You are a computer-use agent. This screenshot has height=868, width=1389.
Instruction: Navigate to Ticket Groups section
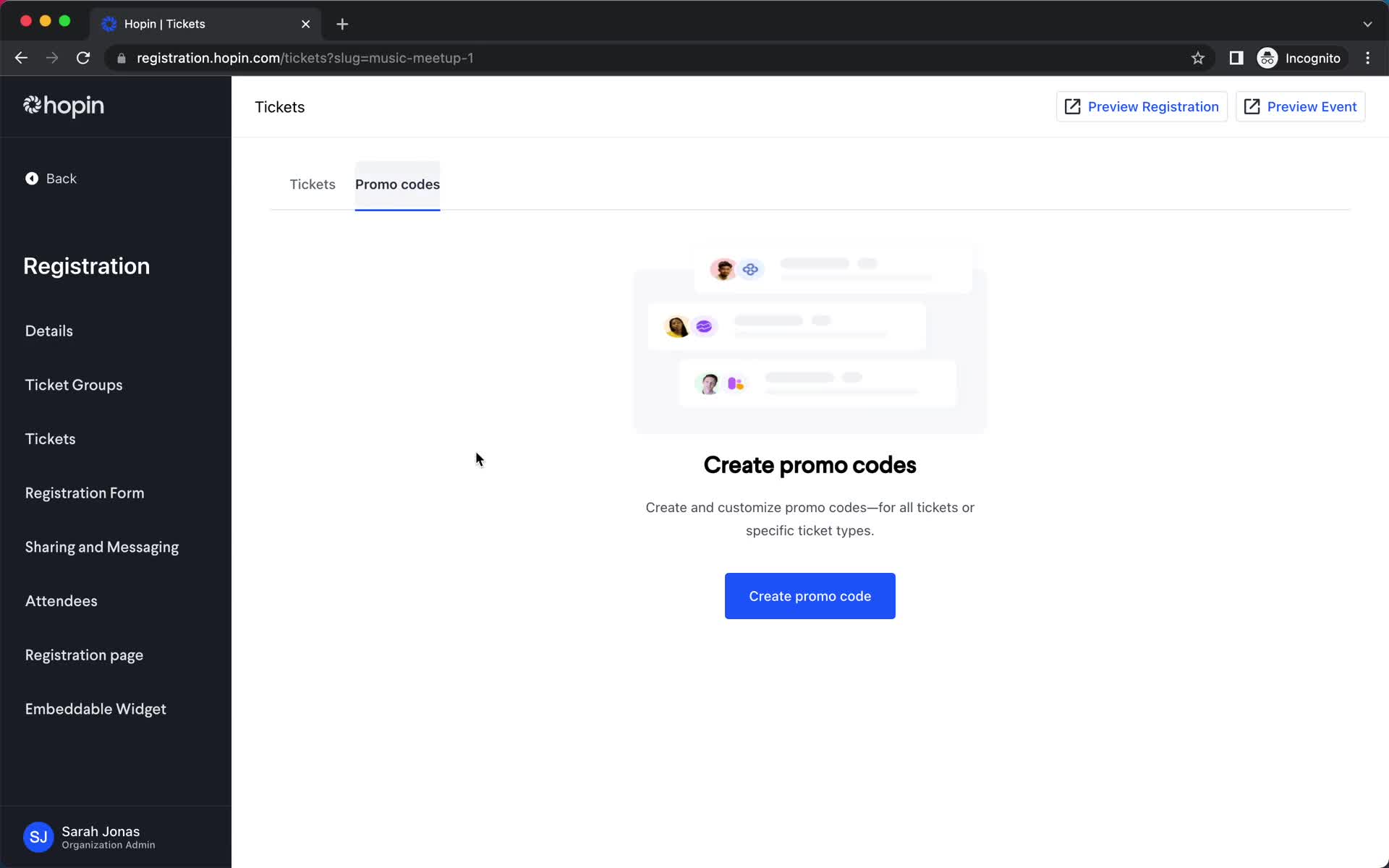point(74,384)
